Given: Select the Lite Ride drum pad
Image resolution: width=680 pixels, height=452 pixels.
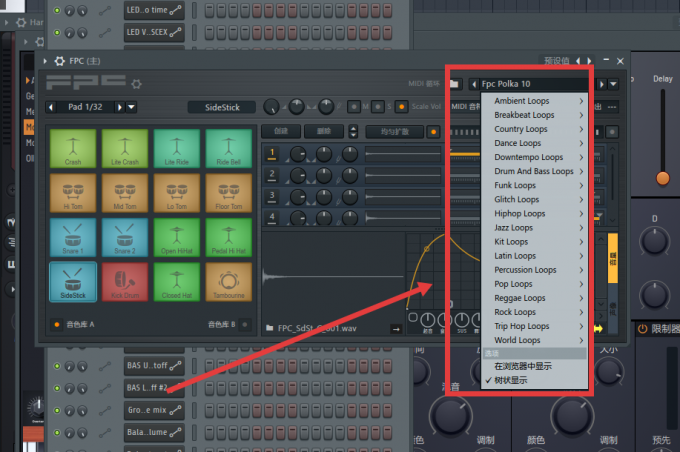Looking at the screenshot, I should (x=177, y=148).
